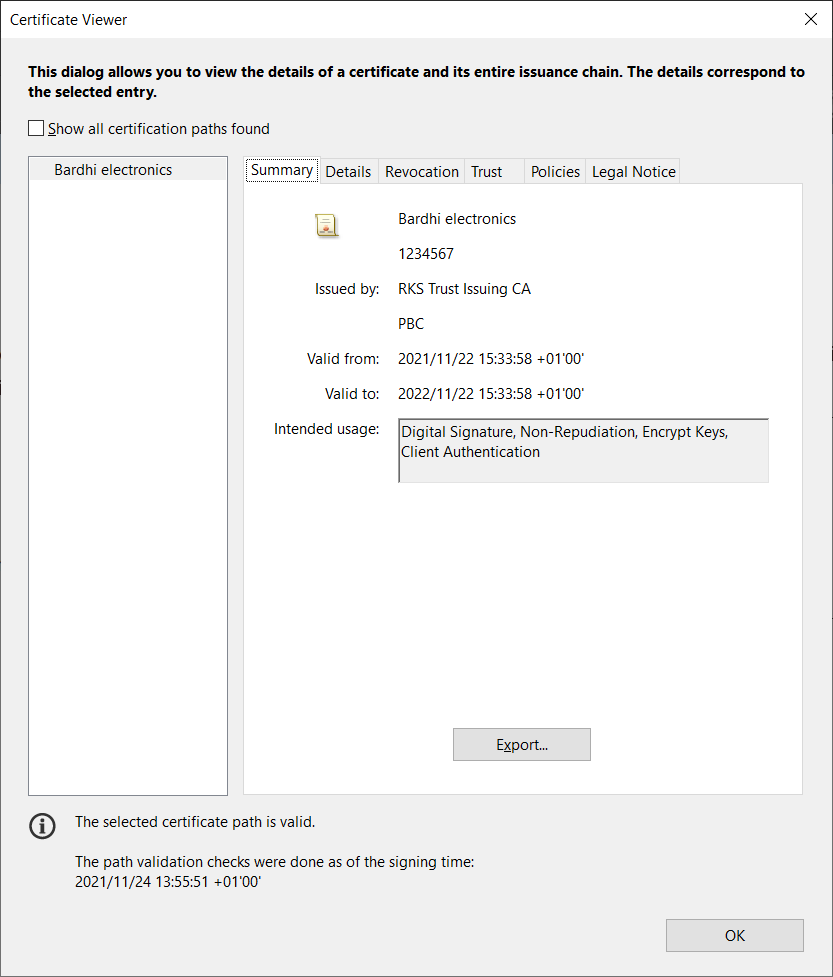Click the path validation checks description line
The width and height of the screenshot is (833, 977).
275,862
